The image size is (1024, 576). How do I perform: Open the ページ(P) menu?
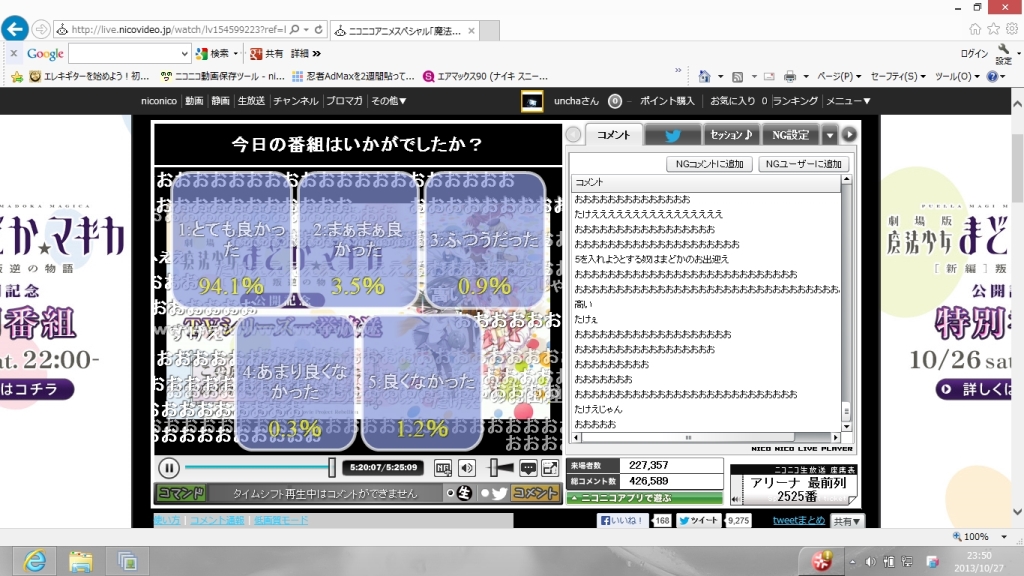(x=839, y=76)
